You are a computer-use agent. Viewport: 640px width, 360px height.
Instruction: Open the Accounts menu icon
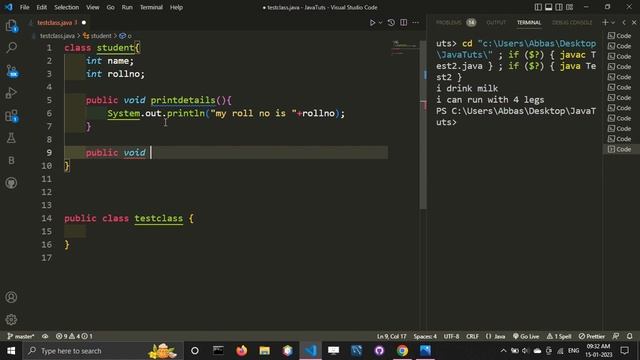[11, 297]
